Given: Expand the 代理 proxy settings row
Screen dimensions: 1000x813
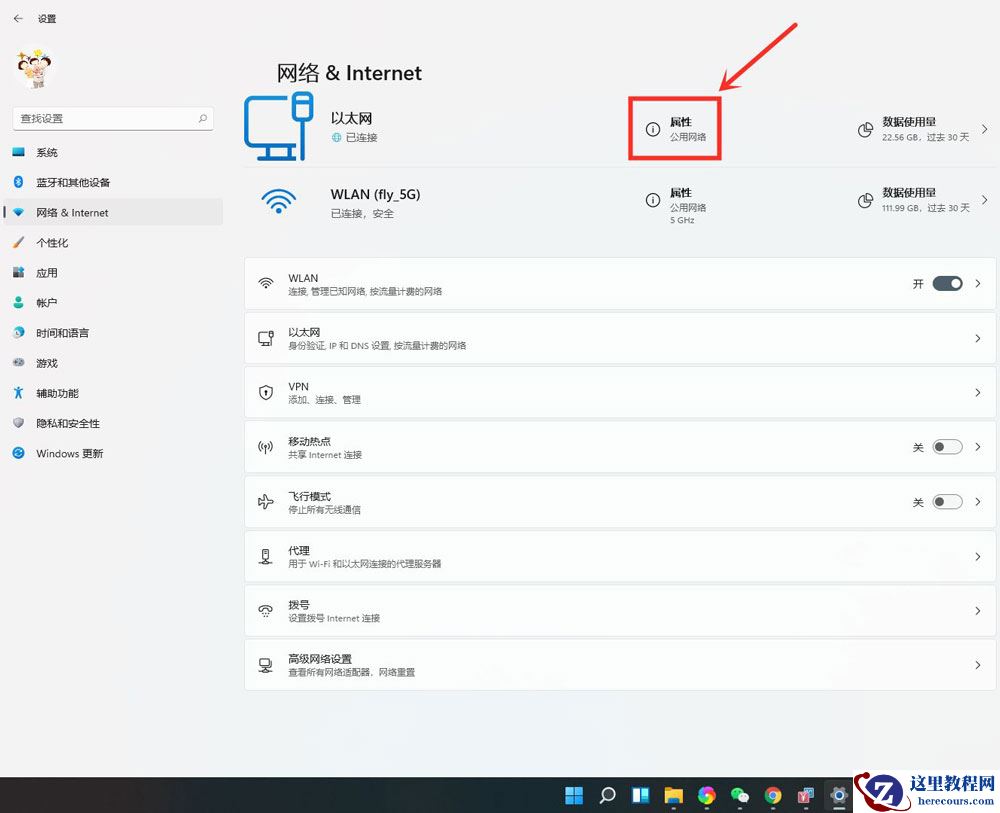Looking at the screenshot, I should tap(977, 555).
